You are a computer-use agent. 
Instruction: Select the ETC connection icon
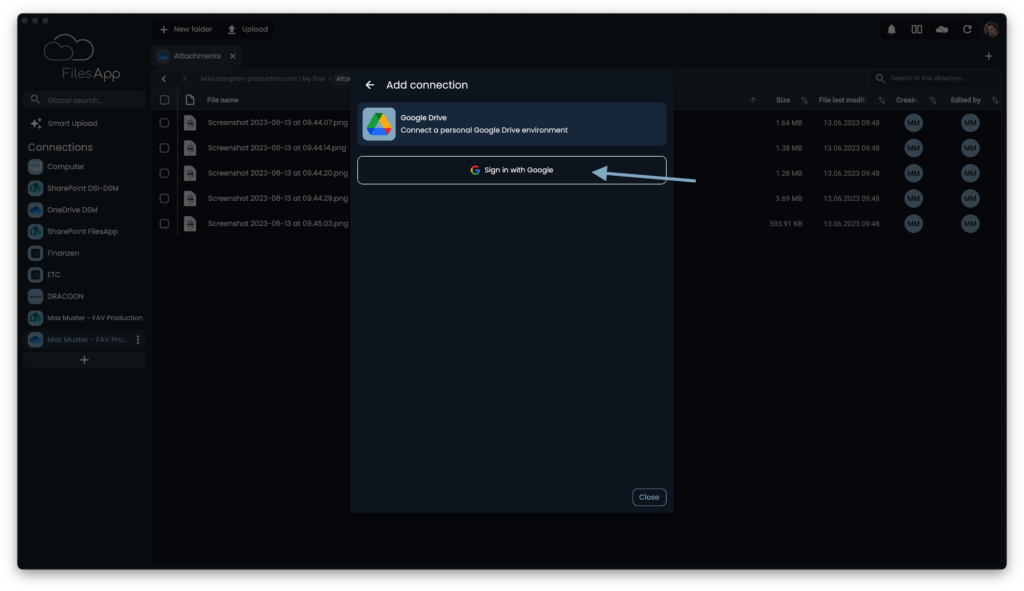(35, 274)
